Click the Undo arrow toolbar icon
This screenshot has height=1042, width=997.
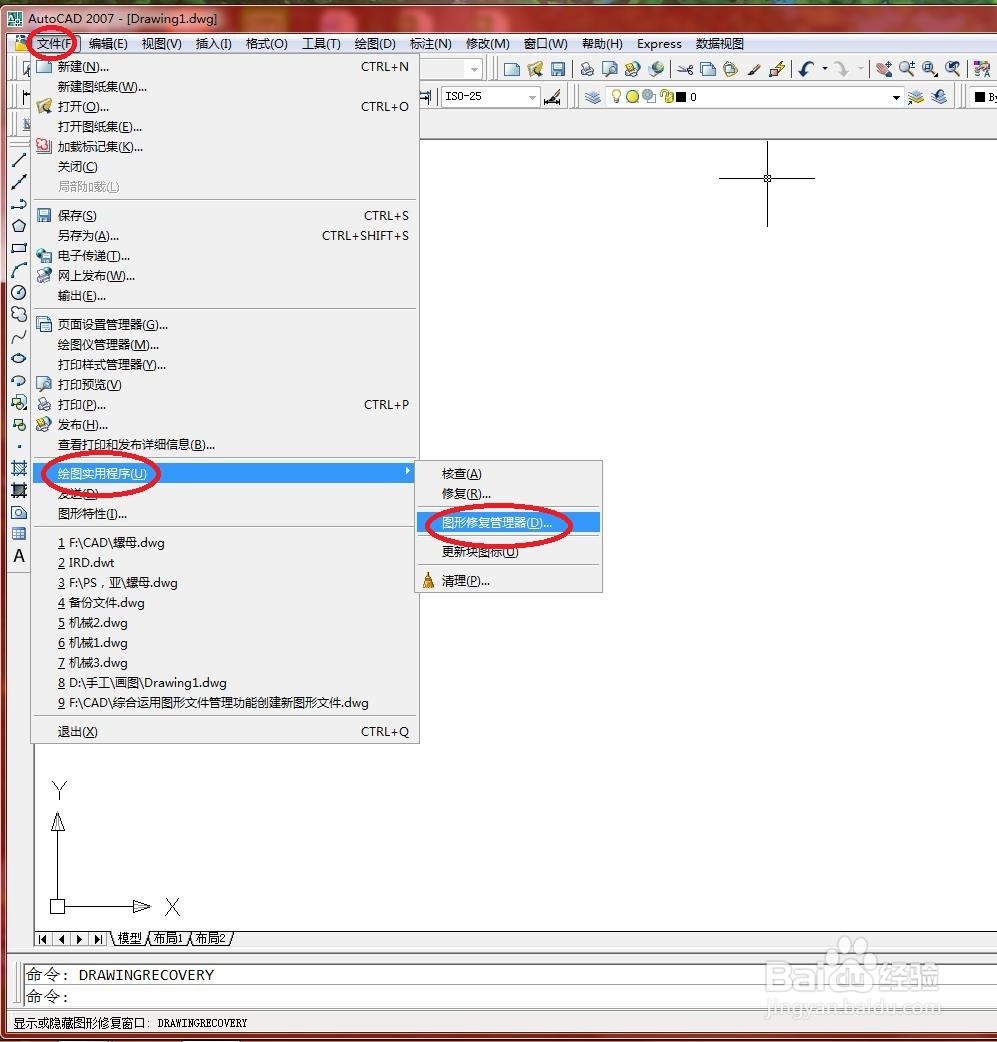pos(806,68)
